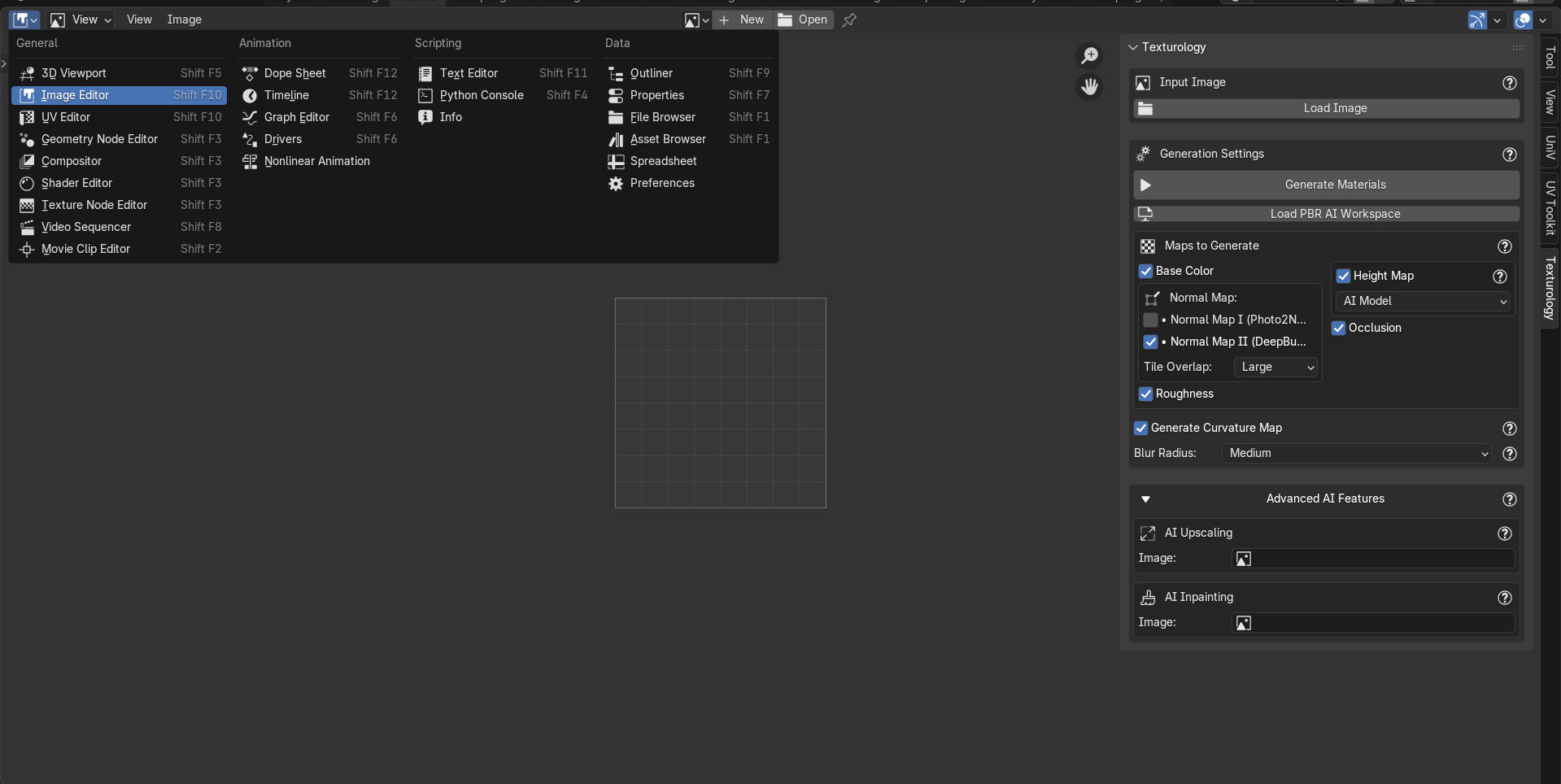The height and width of the screenshot is (784, 1561).
Task: Click the Generate Curvature Map help icon
Action: (x=1510, y=429)
